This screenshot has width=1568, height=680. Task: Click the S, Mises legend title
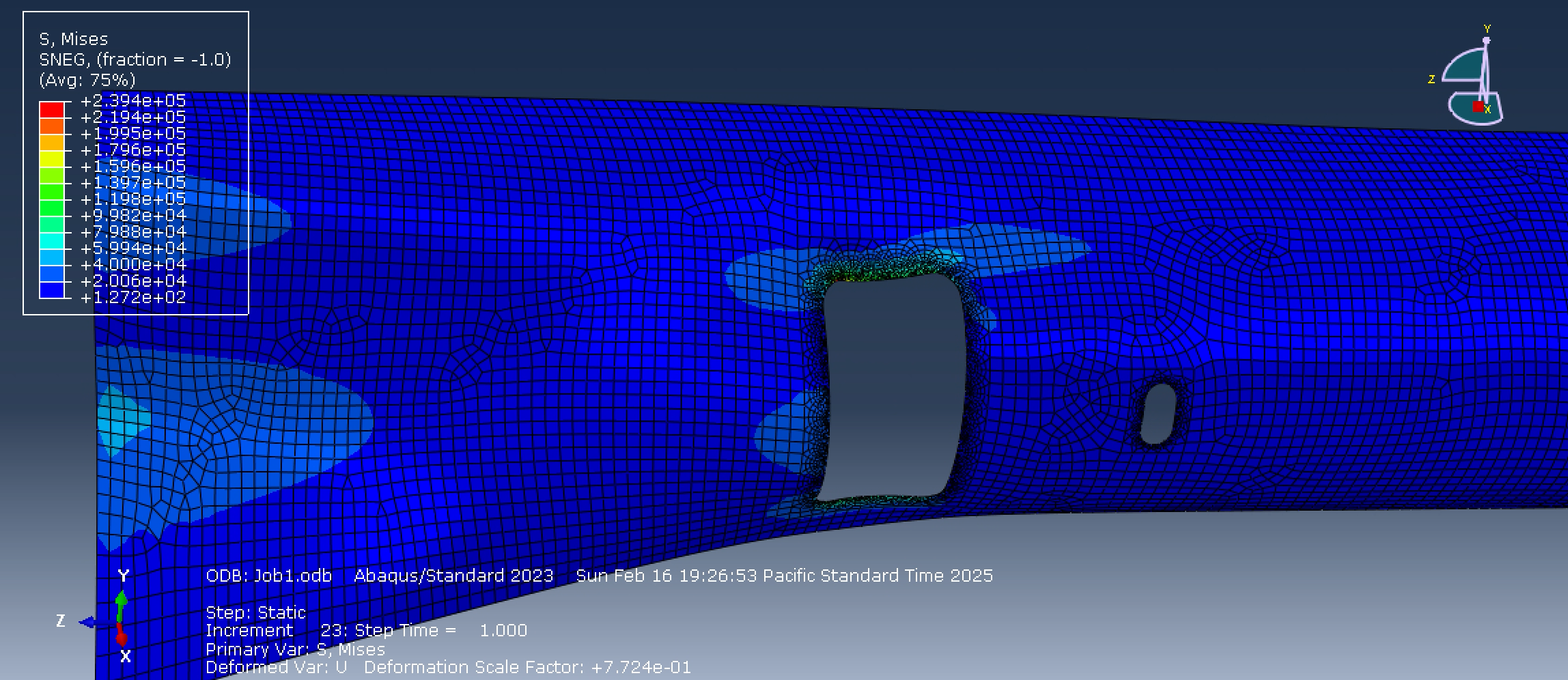[x=72, y=39]
